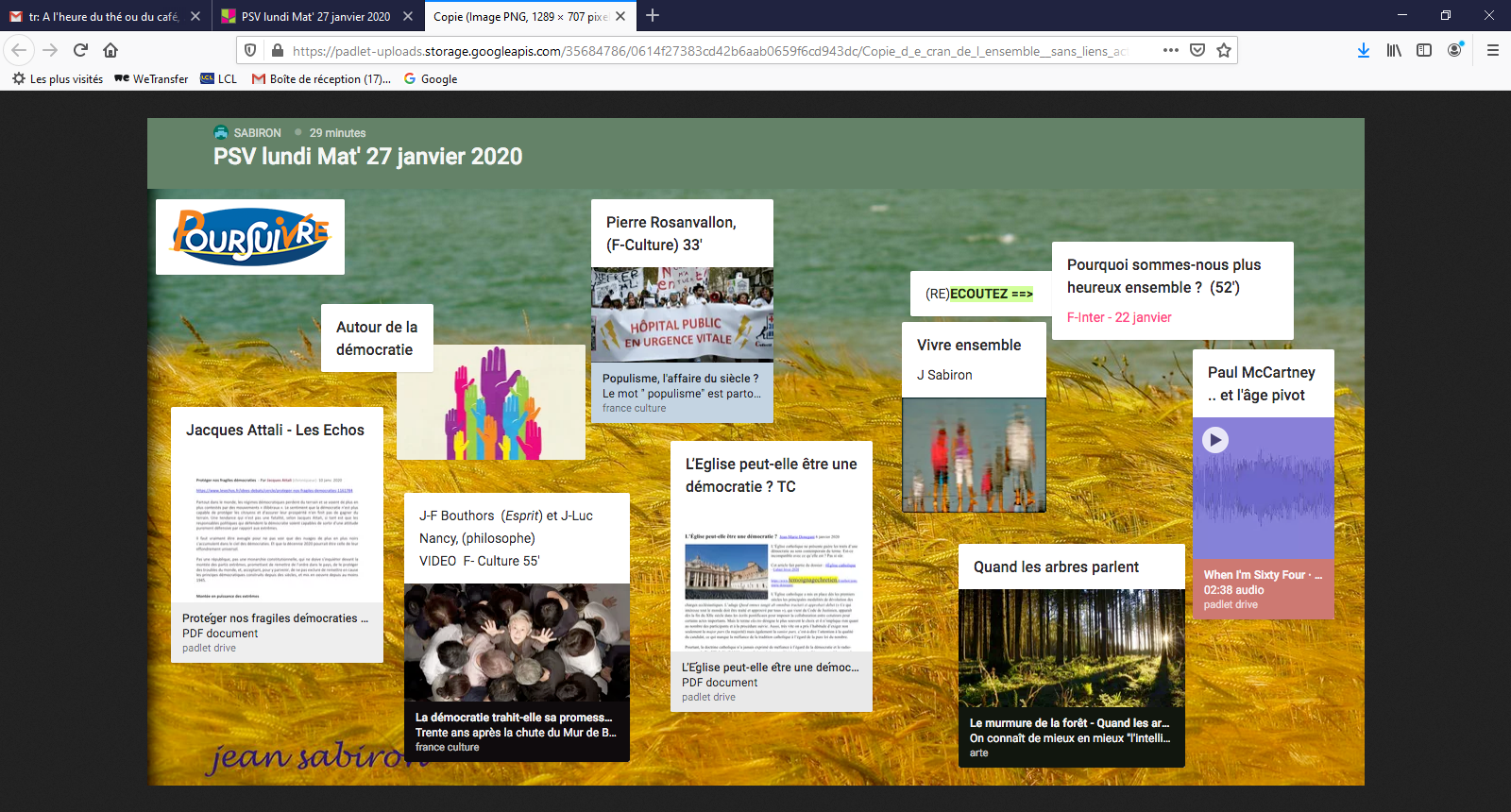The image size is (1511, 812).
Task: Open the Google bookmark
Action: (431, 79)
